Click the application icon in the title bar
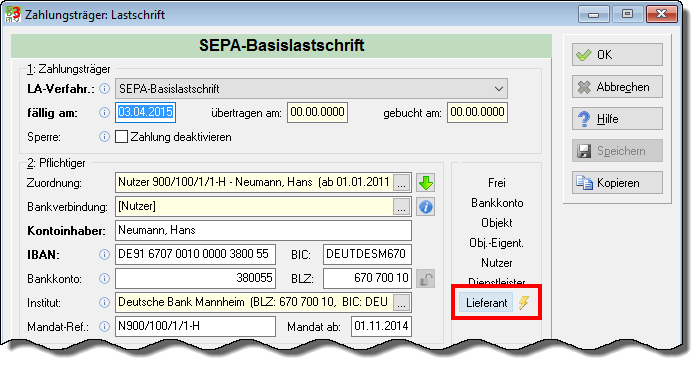 coord(13,14)
